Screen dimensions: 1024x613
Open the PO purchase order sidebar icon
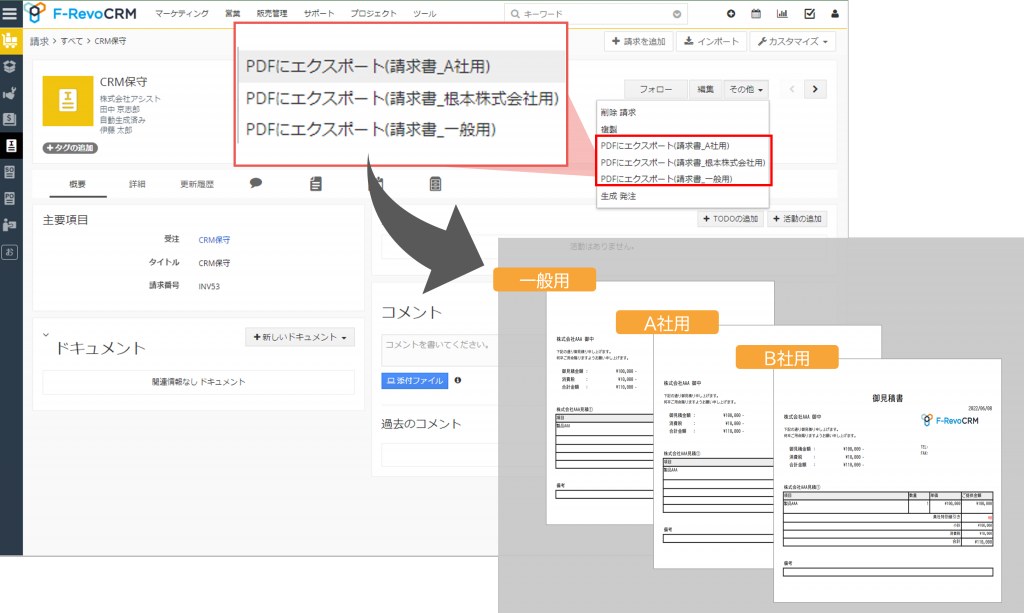[10, 198]
